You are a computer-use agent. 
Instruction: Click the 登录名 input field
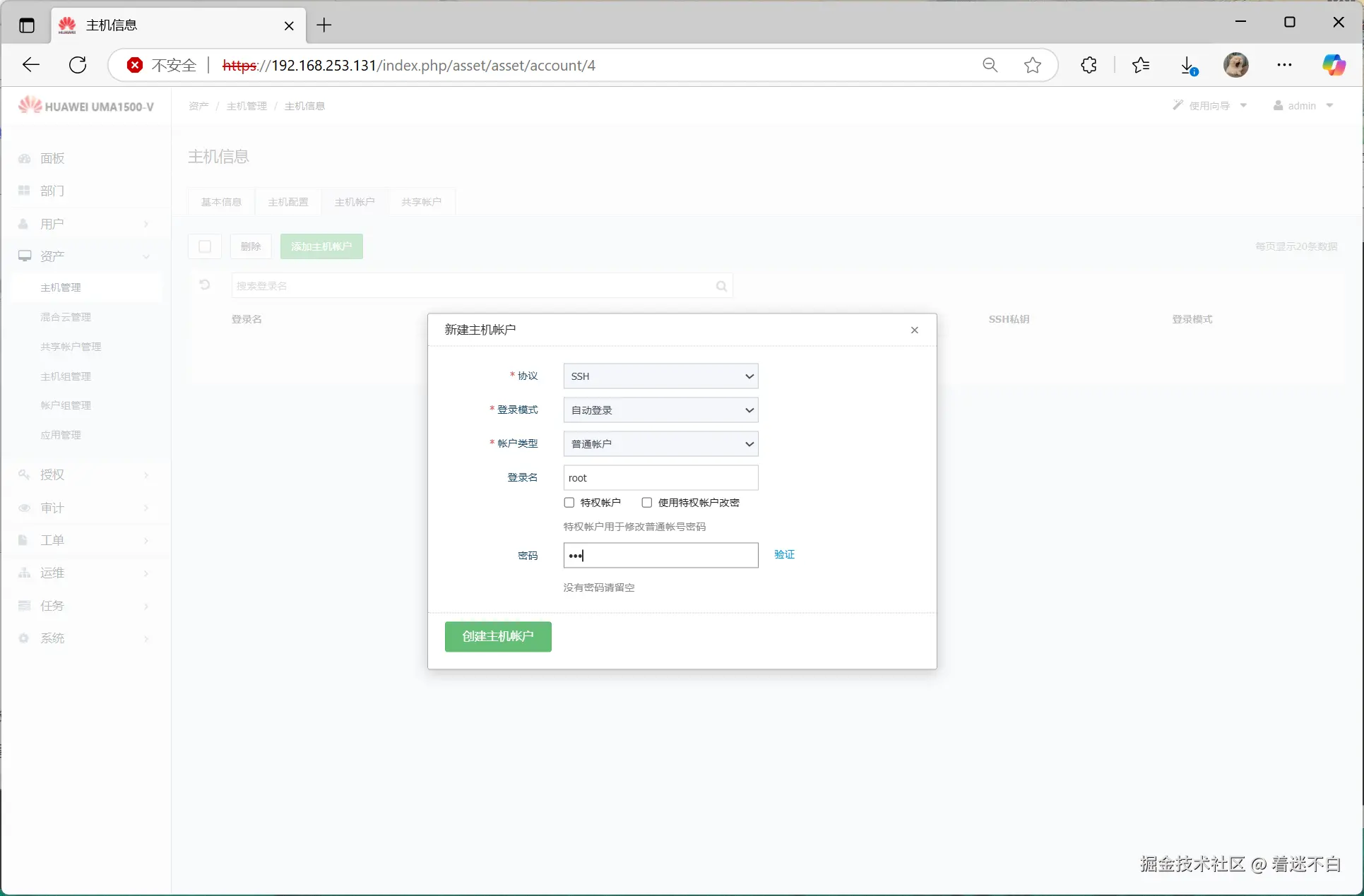tap(660, 478)
